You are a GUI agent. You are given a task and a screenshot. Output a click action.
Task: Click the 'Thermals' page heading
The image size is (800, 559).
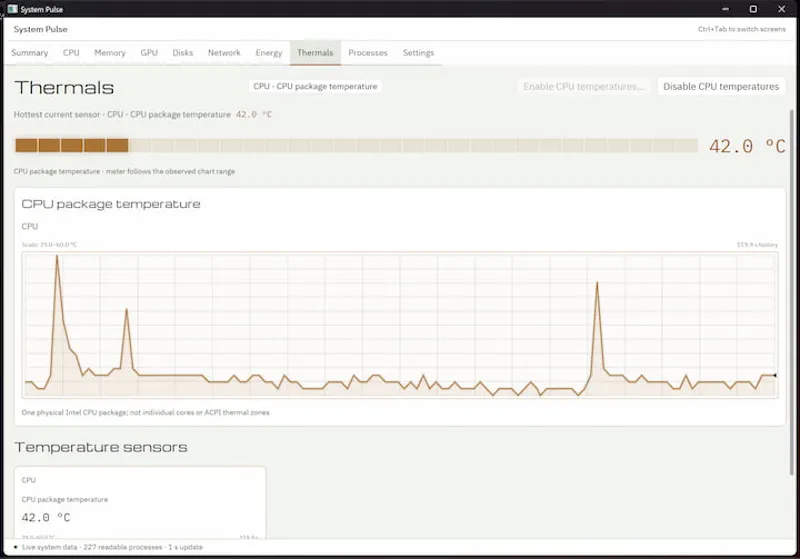click(64, 88)
